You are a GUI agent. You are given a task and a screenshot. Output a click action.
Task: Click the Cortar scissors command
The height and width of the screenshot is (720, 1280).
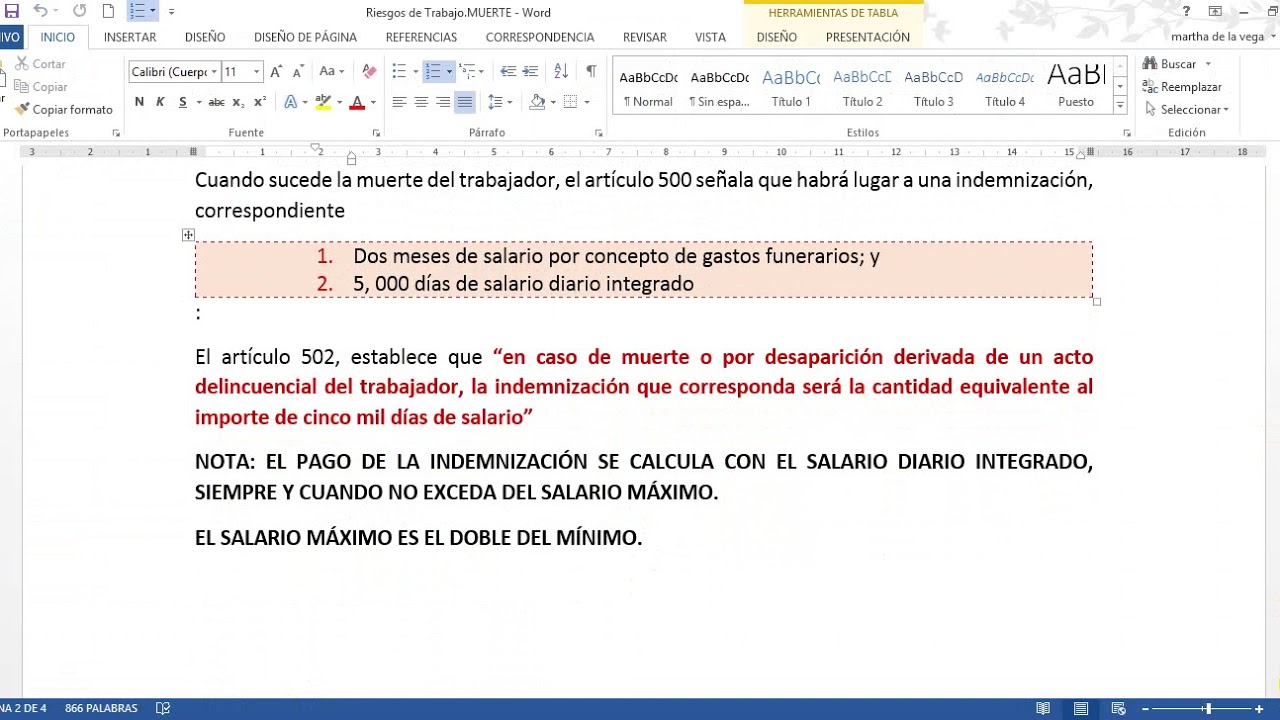coord(41,64)
